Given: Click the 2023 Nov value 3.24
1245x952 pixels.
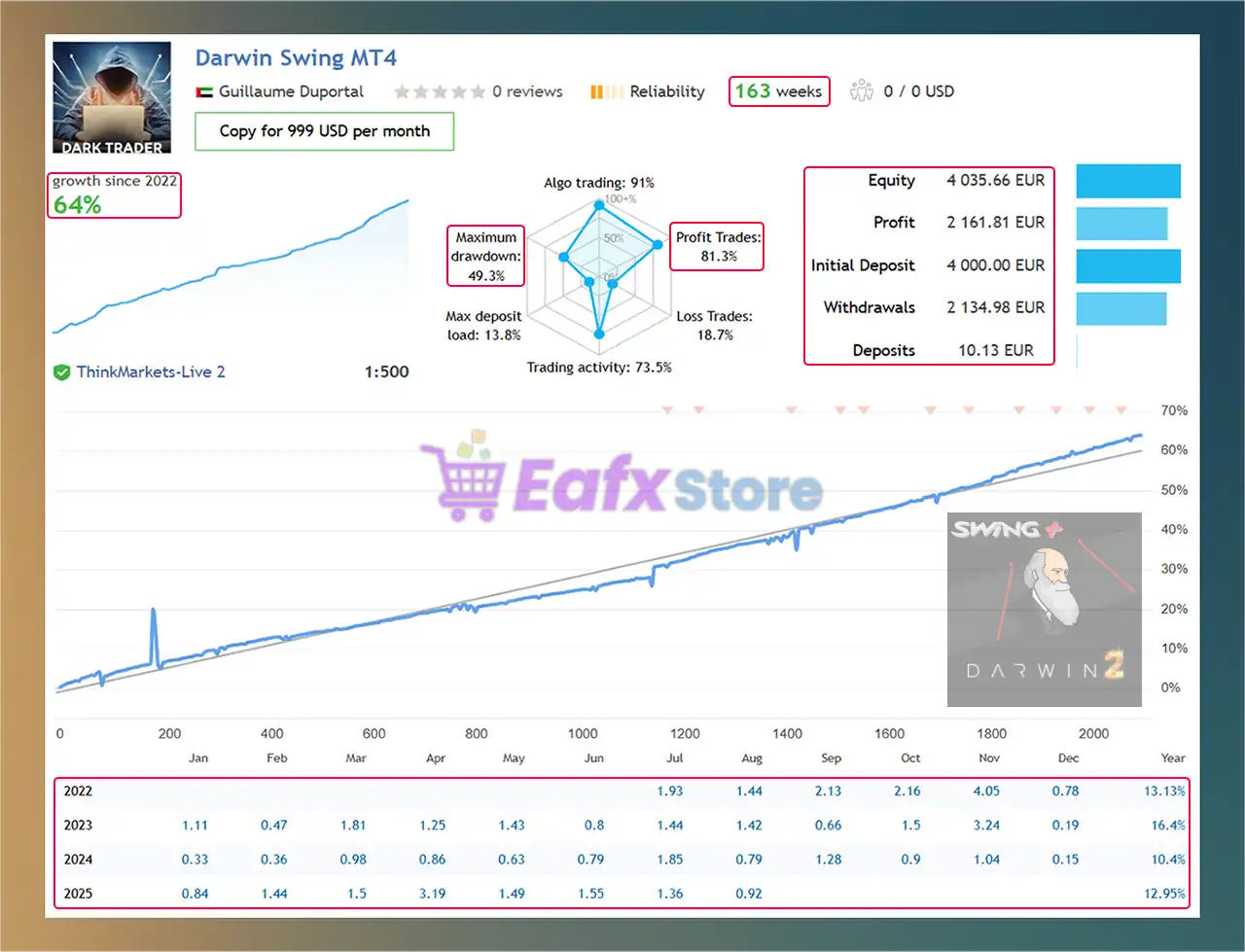Looking at the screenshot, I should [x=986, y=826].
